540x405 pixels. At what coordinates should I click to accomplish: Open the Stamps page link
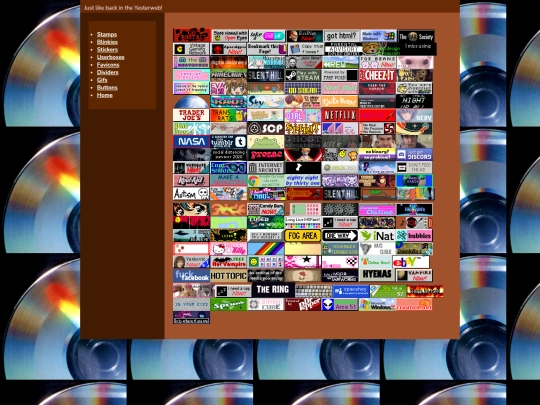click(x=107, y=34)
